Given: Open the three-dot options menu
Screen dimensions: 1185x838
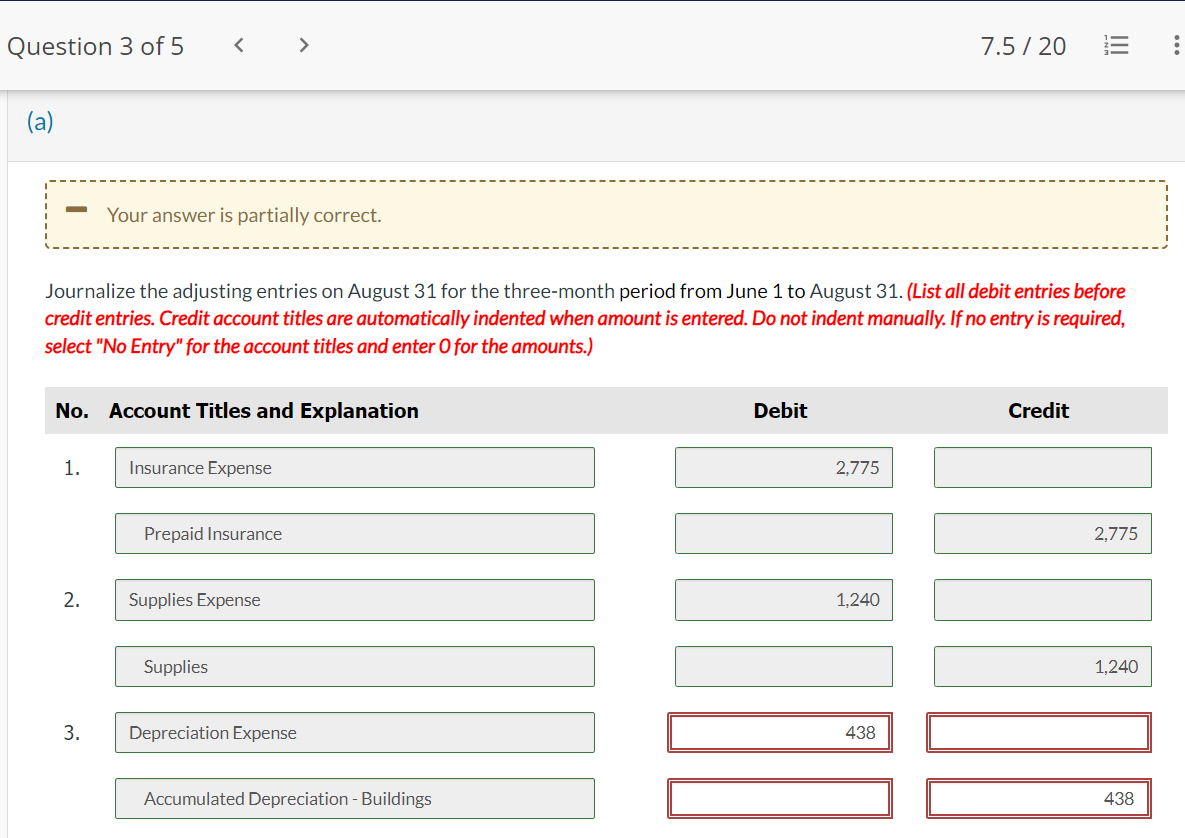Looking at the screenshot, I should pyautogui.click(x=1174, y=45).
